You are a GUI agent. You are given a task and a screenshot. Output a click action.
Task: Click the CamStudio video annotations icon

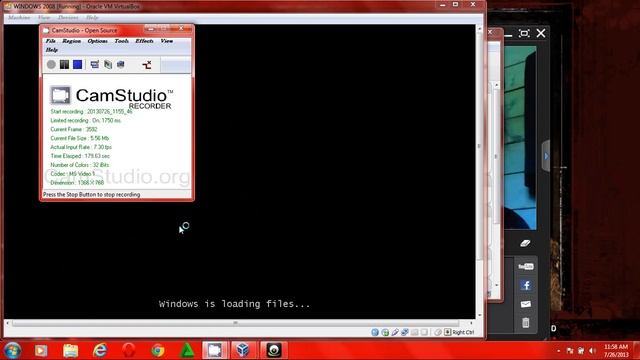[x=121, y=64]
